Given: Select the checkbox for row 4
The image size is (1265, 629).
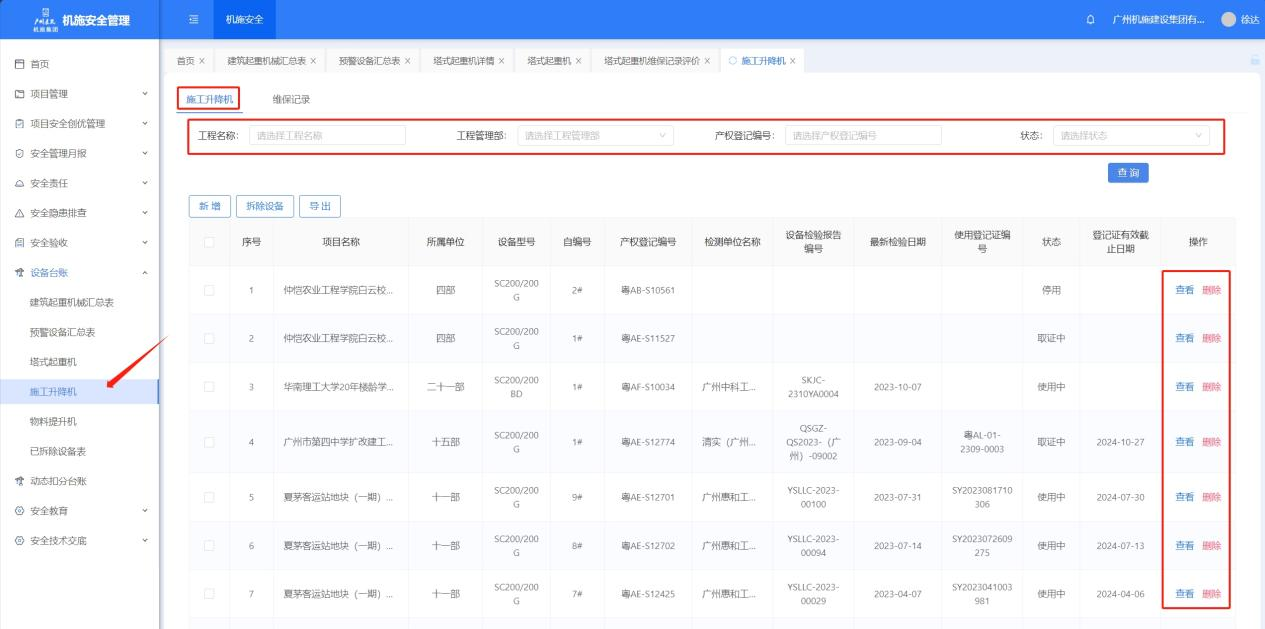Looking at the screenshot, I should click(x=209, y=441).
